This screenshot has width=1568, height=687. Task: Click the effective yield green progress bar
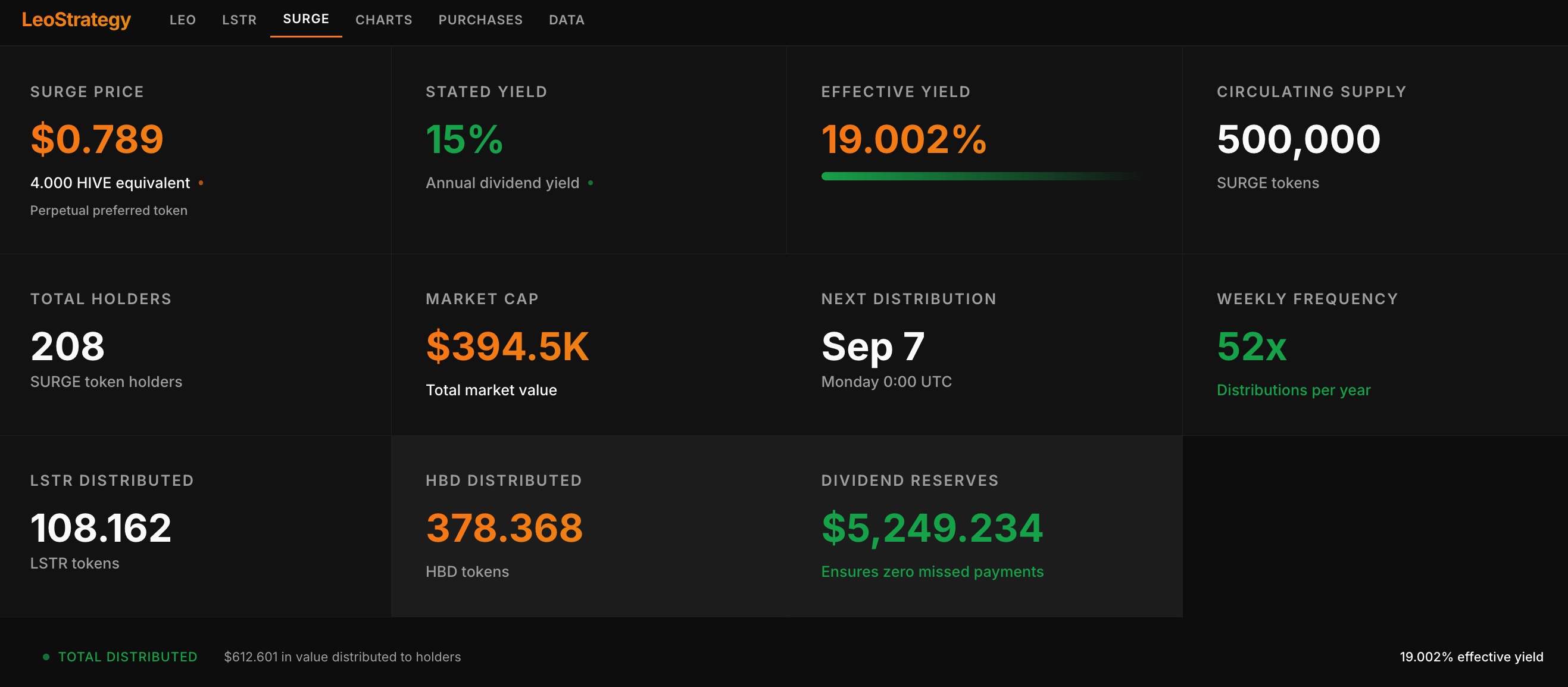click(983, 176)
